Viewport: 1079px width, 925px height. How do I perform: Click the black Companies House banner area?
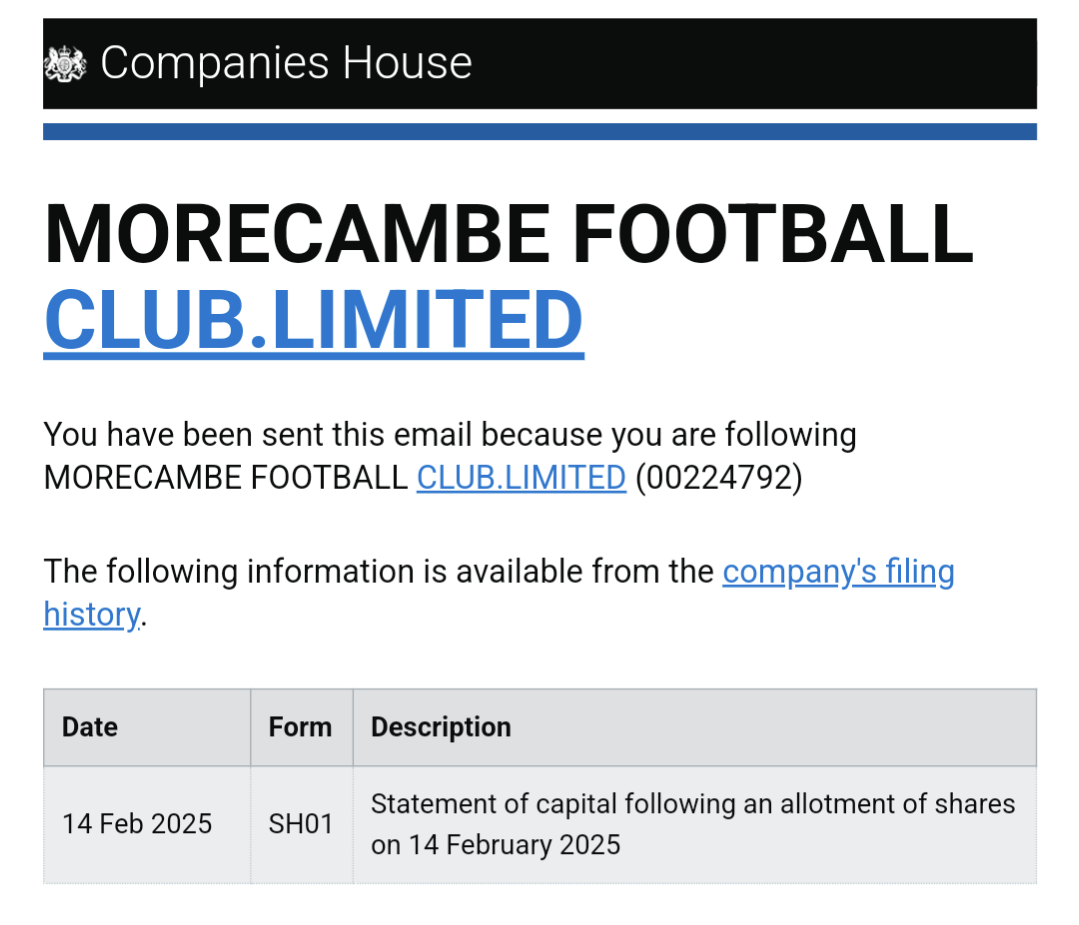540,63
